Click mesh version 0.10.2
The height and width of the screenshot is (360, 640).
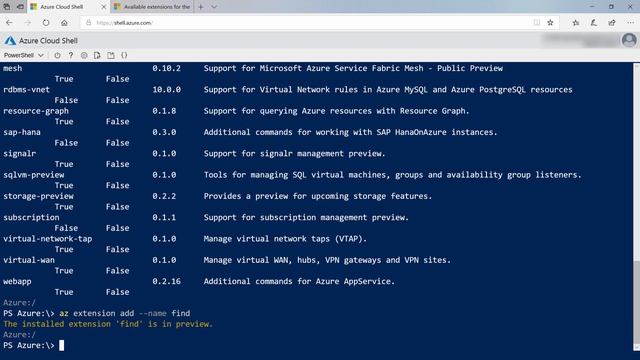tap(167, 68)
